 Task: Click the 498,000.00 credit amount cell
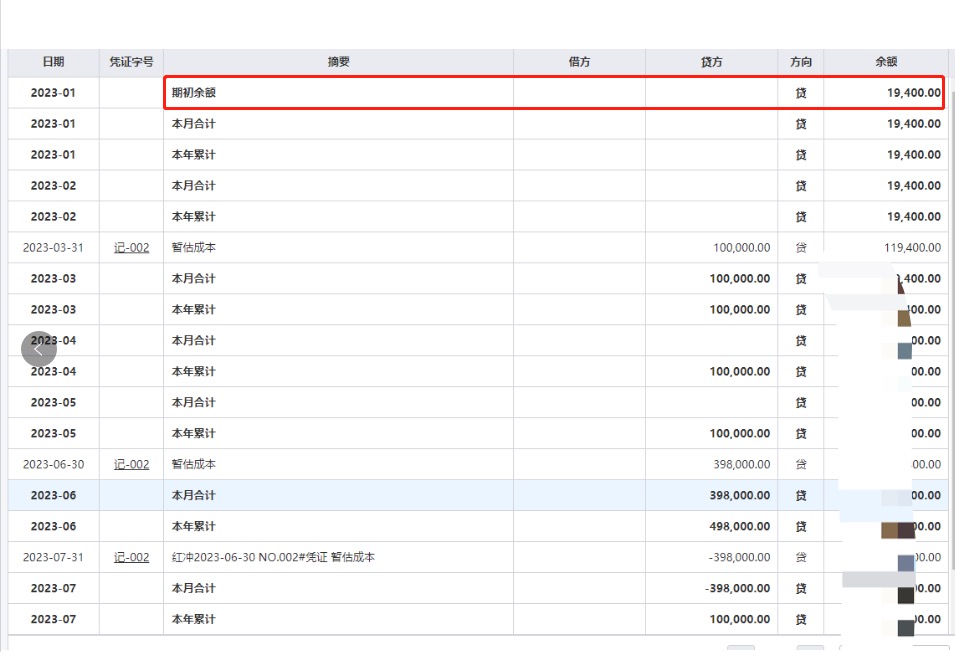(711, 526)
